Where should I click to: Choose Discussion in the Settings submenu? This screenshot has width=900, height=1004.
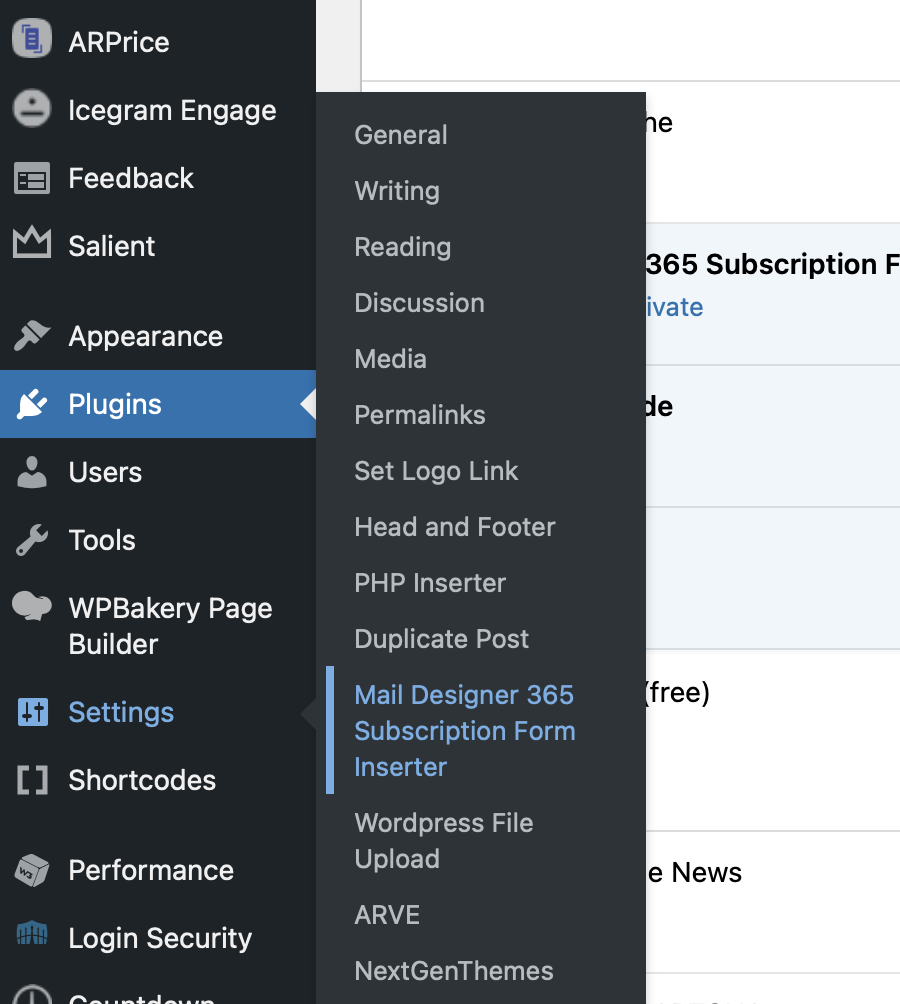419,303
